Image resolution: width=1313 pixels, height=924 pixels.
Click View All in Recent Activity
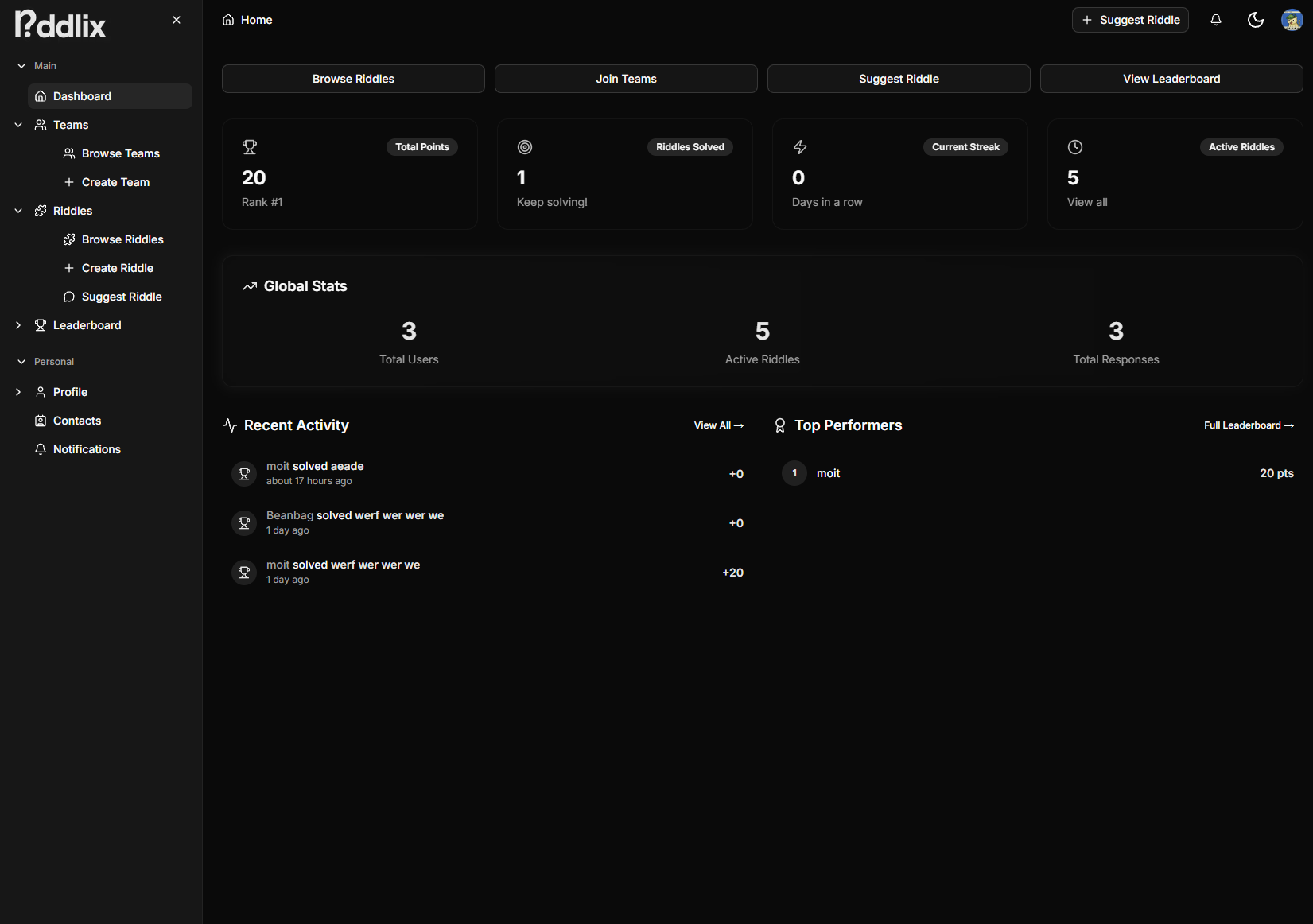718,425
